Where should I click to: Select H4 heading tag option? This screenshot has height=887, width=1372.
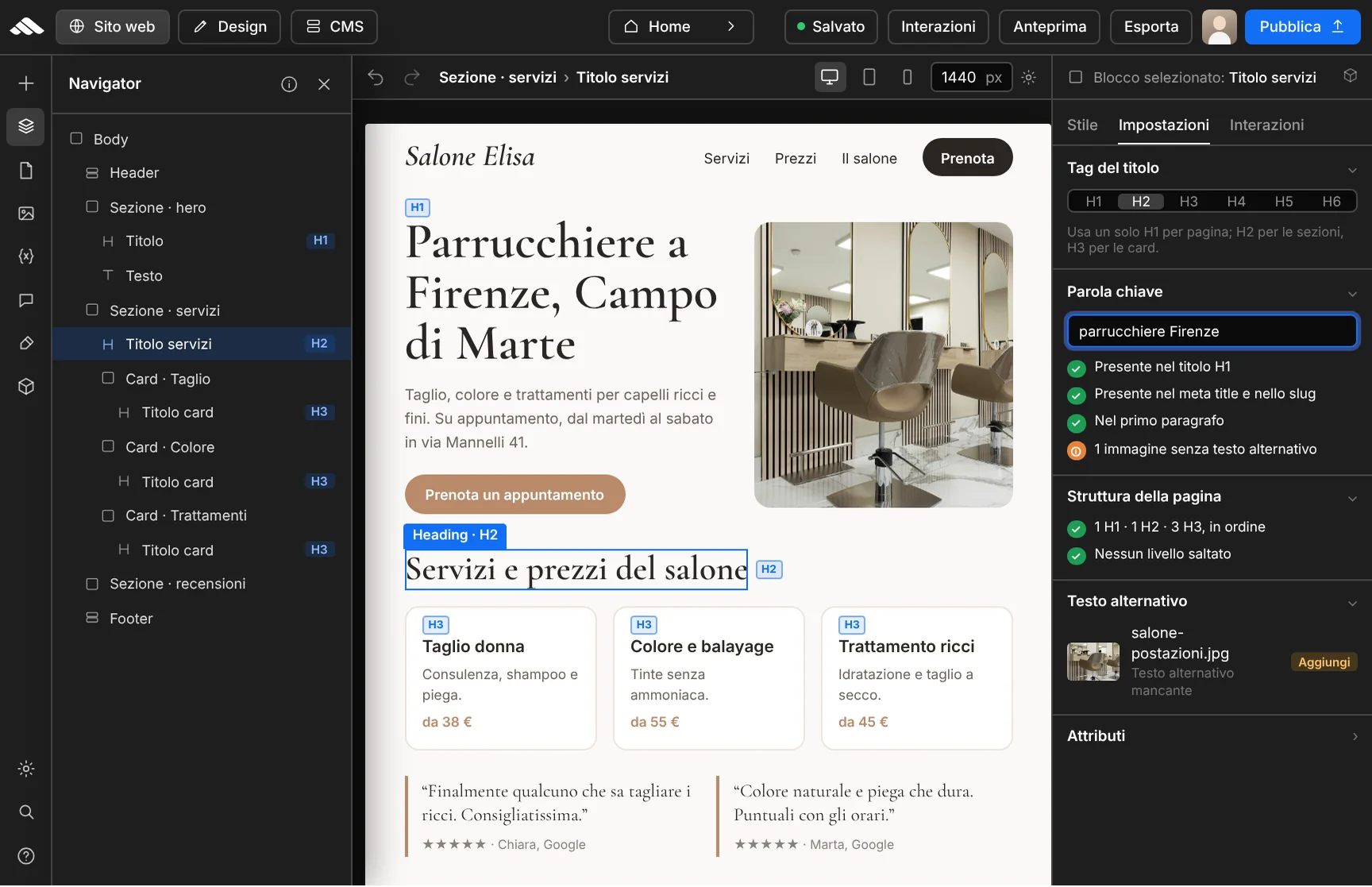tap(1236, 202)
